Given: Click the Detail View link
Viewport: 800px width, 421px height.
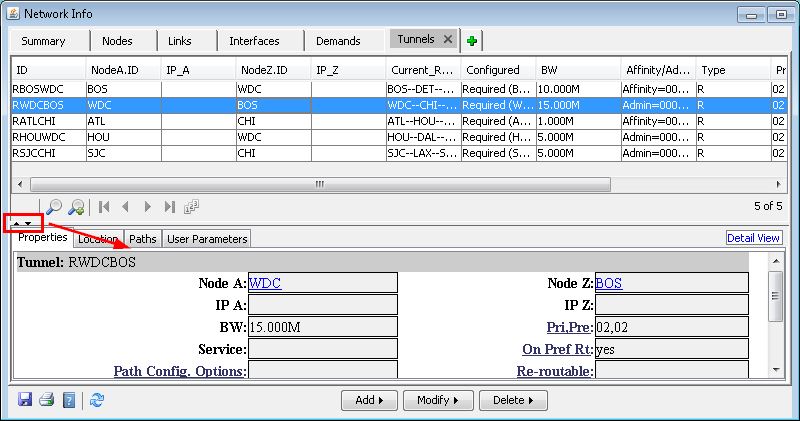Looking at the screenshot, I should click(x=753, y=238).
